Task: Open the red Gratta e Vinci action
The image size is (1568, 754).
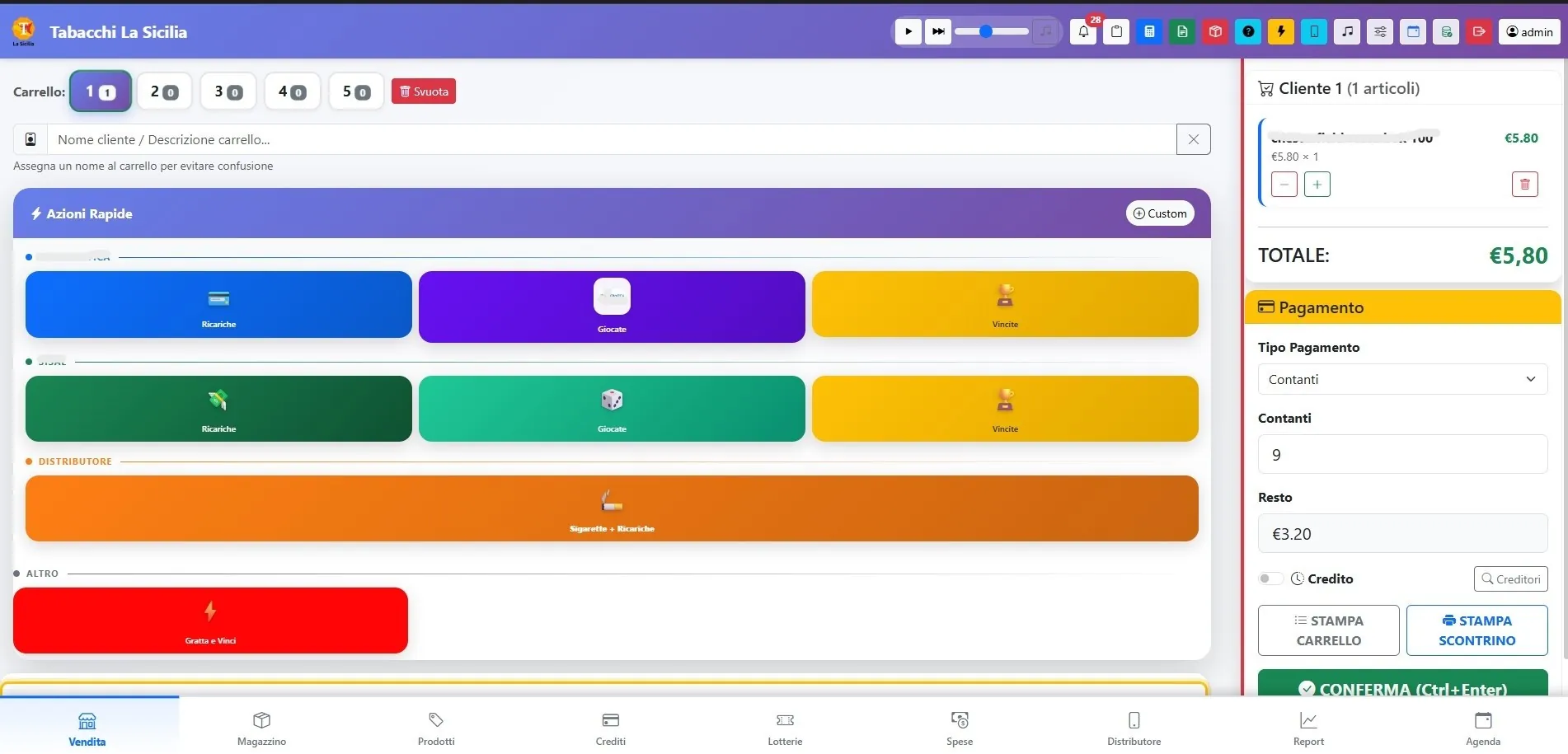Action: point(210,621)
